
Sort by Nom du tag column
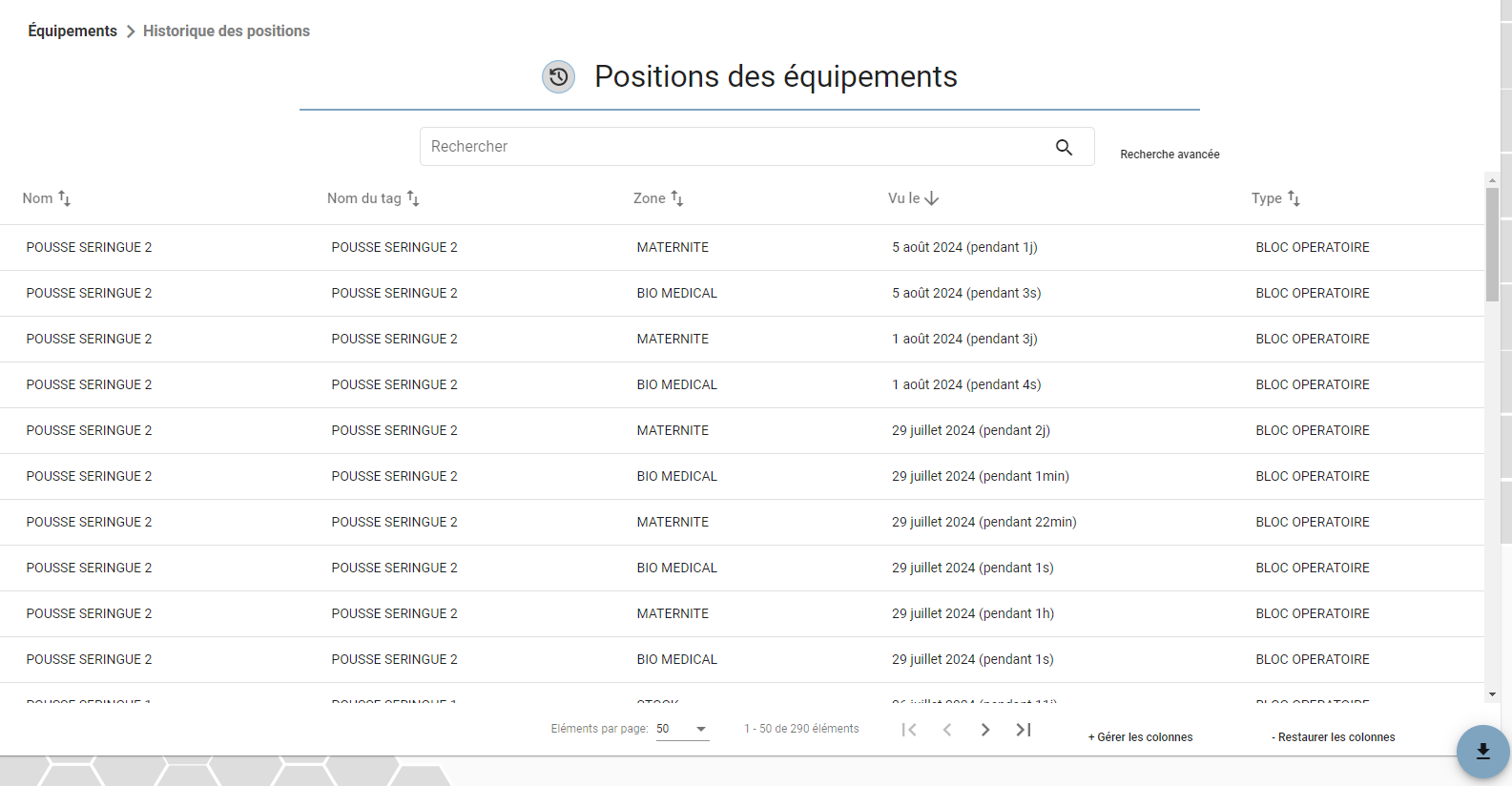click(x=413, y=198)
